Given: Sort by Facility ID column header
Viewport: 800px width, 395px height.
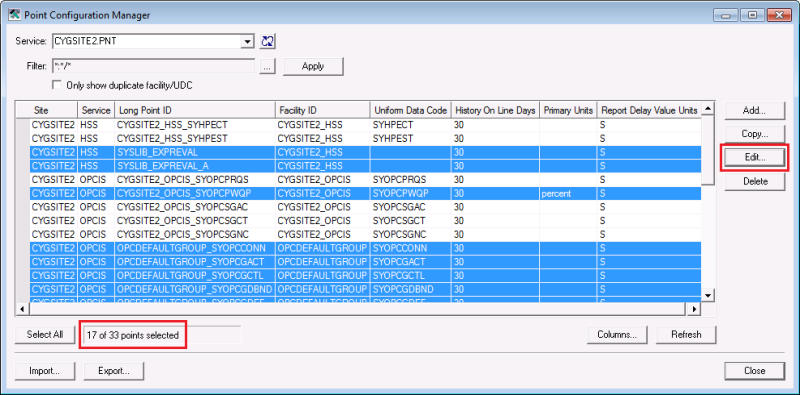Looking at the screenshot, I should pyautogui.click(x=322, y=110).
